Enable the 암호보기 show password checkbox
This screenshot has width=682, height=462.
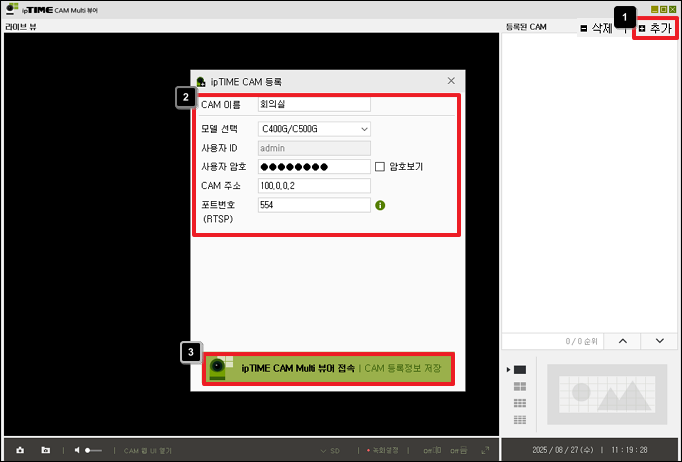(x=379, y=167)
